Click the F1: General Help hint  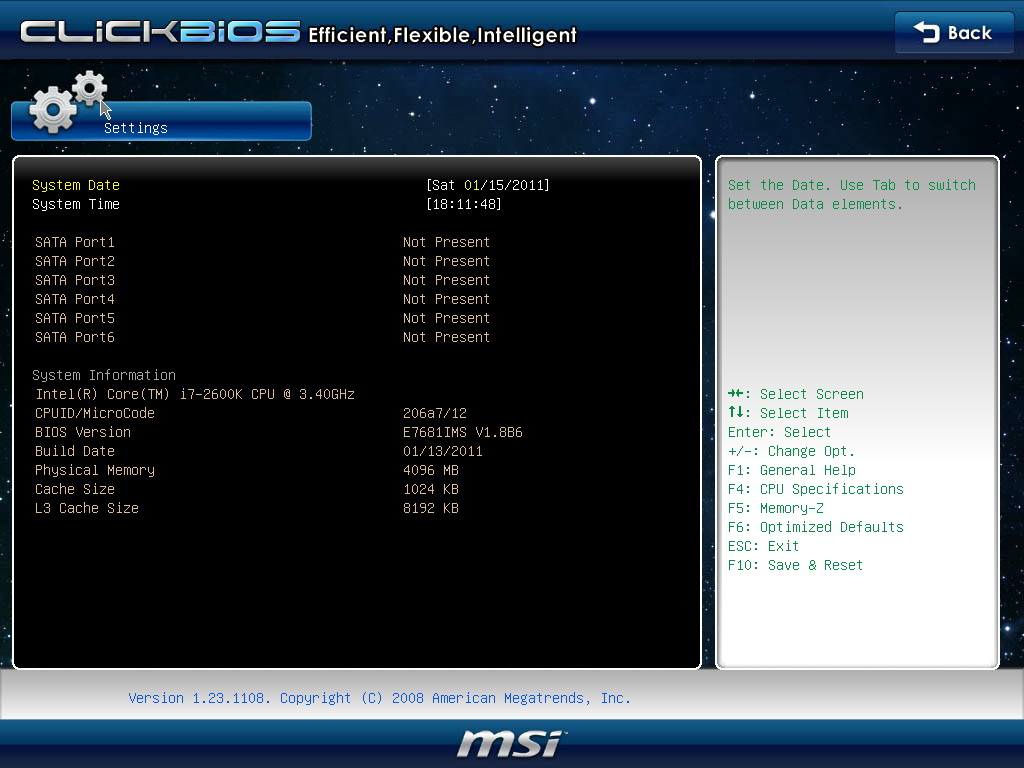pos(792,470)
